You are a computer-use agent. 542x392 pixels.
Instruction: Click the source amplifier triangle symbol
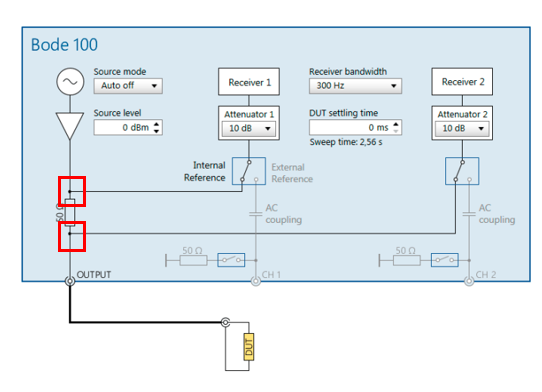point(70,126)
